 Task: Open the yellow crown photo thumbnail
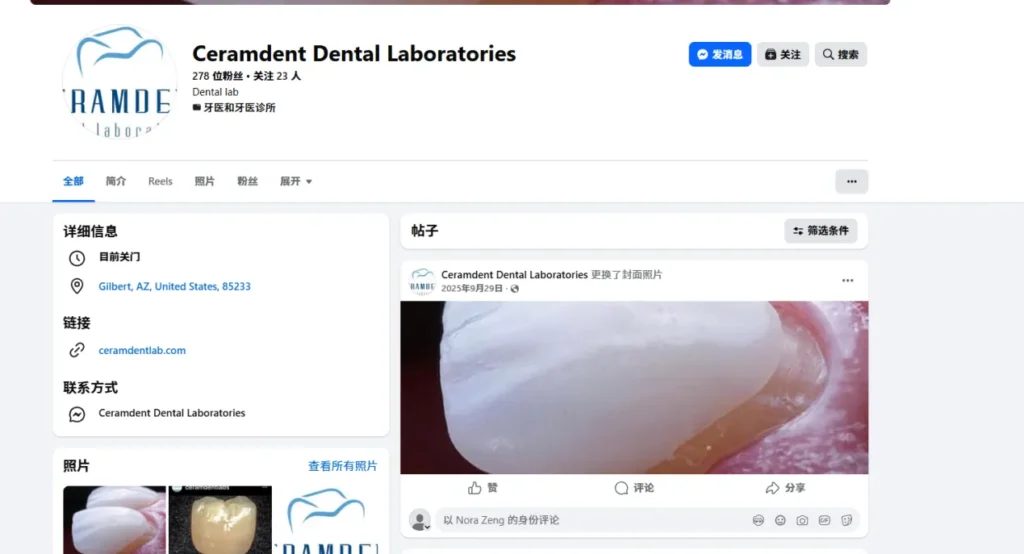[x=220, y=520]
